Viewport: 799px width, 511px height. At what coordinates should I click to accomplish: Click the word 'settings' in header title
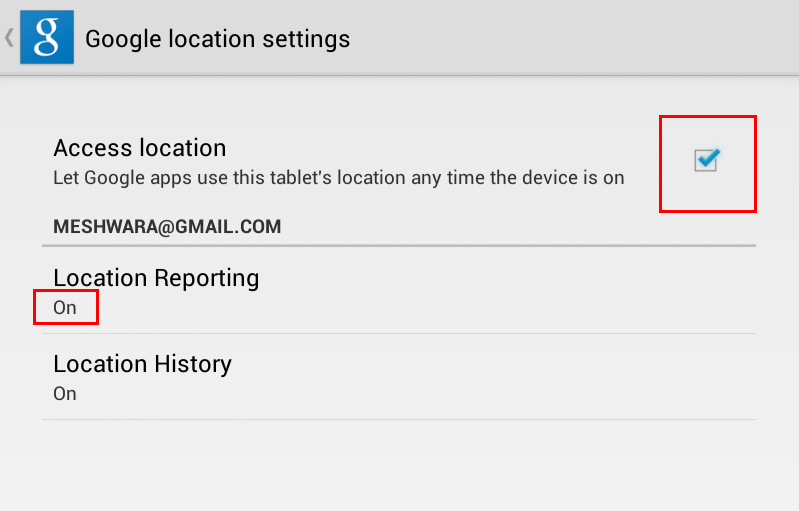(x=306, y=39)
